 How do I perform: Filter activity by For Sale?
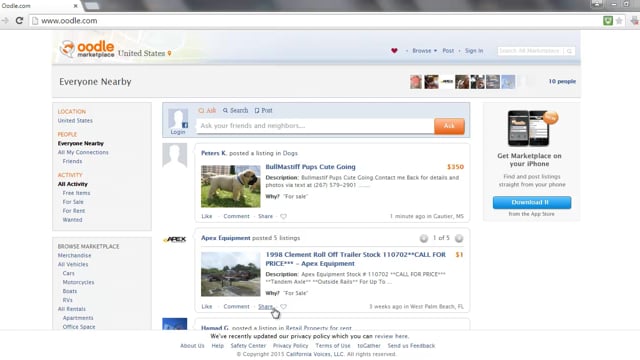point(73,202)
